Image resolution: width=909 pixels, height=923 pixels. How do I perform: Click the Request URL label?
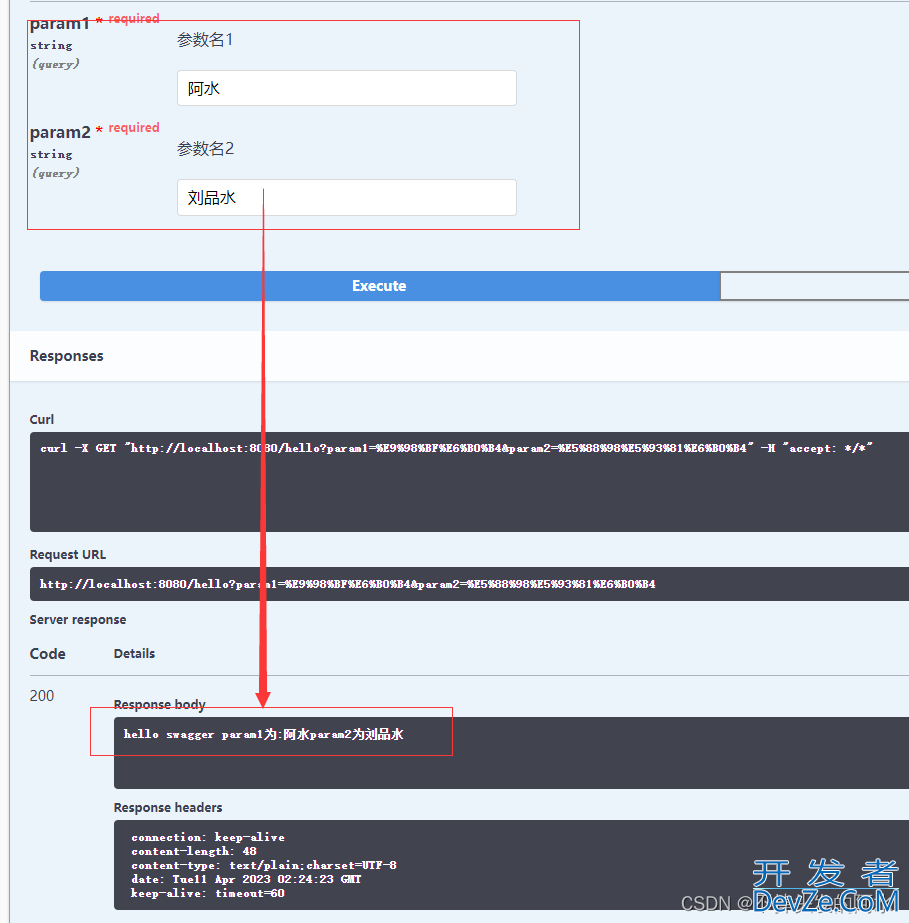(68, 555)
